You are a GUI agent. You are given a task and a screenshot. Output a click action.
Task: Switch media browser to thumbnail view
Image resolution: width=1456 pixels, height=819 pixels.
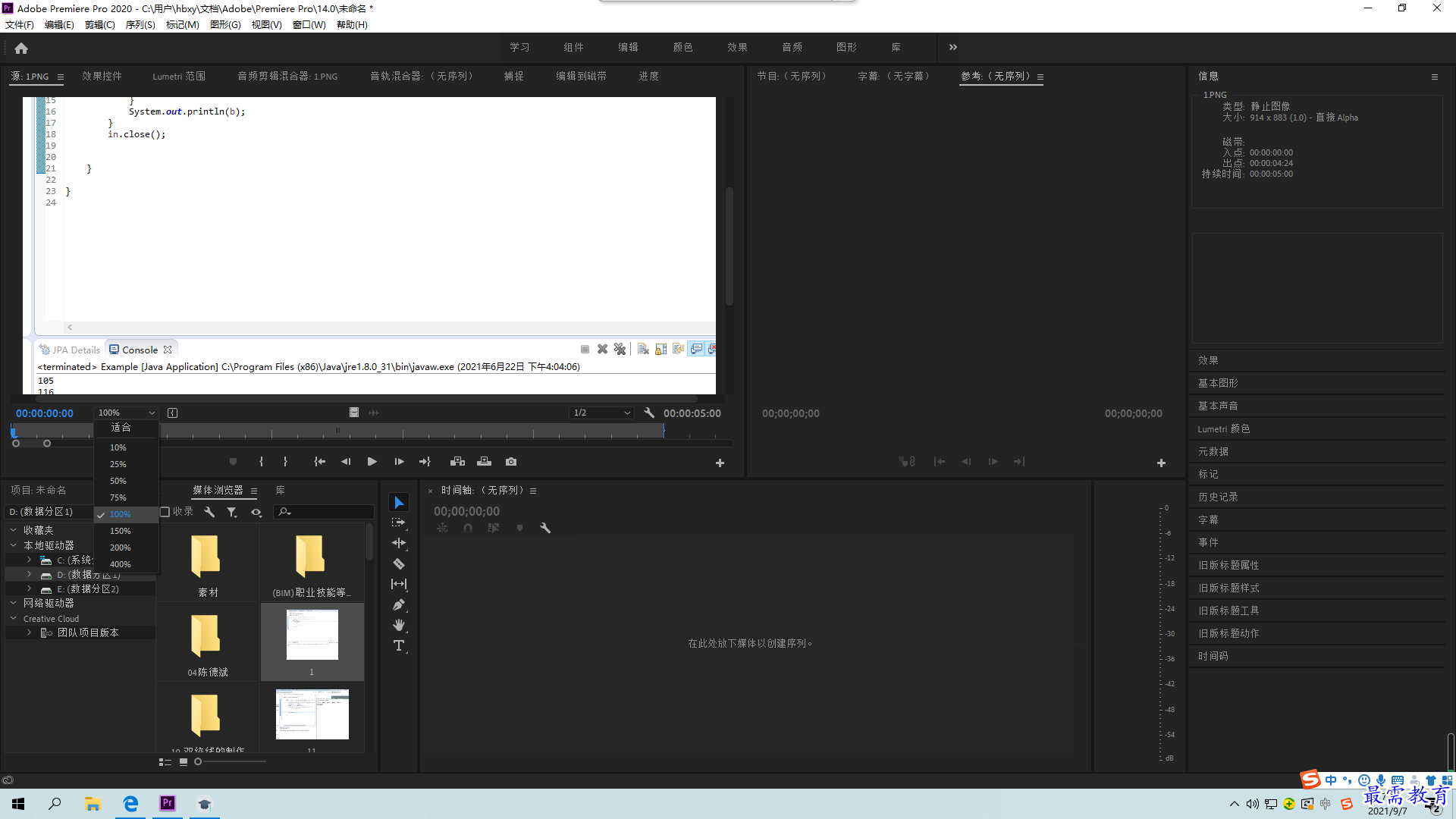pyautogui.click(x=184, y=762)
